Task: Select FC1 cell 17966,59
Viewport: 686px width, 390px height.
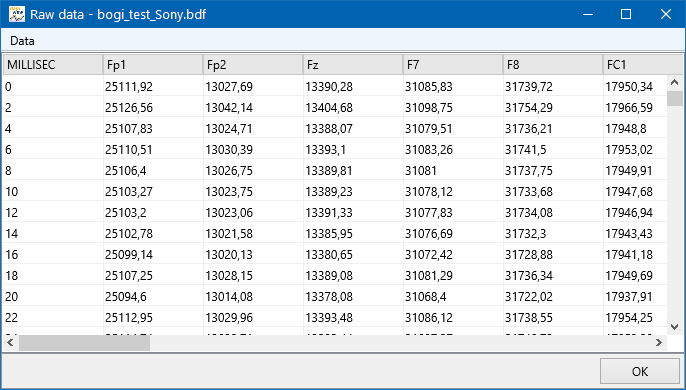Action: (x=635, y=108)
